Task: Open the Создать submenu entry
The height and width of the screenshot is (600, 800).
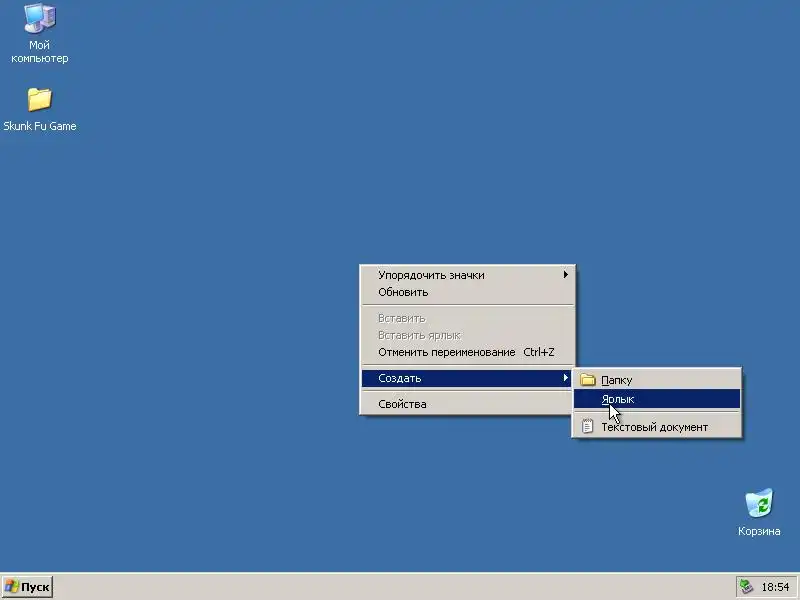Action: point(466,378)
